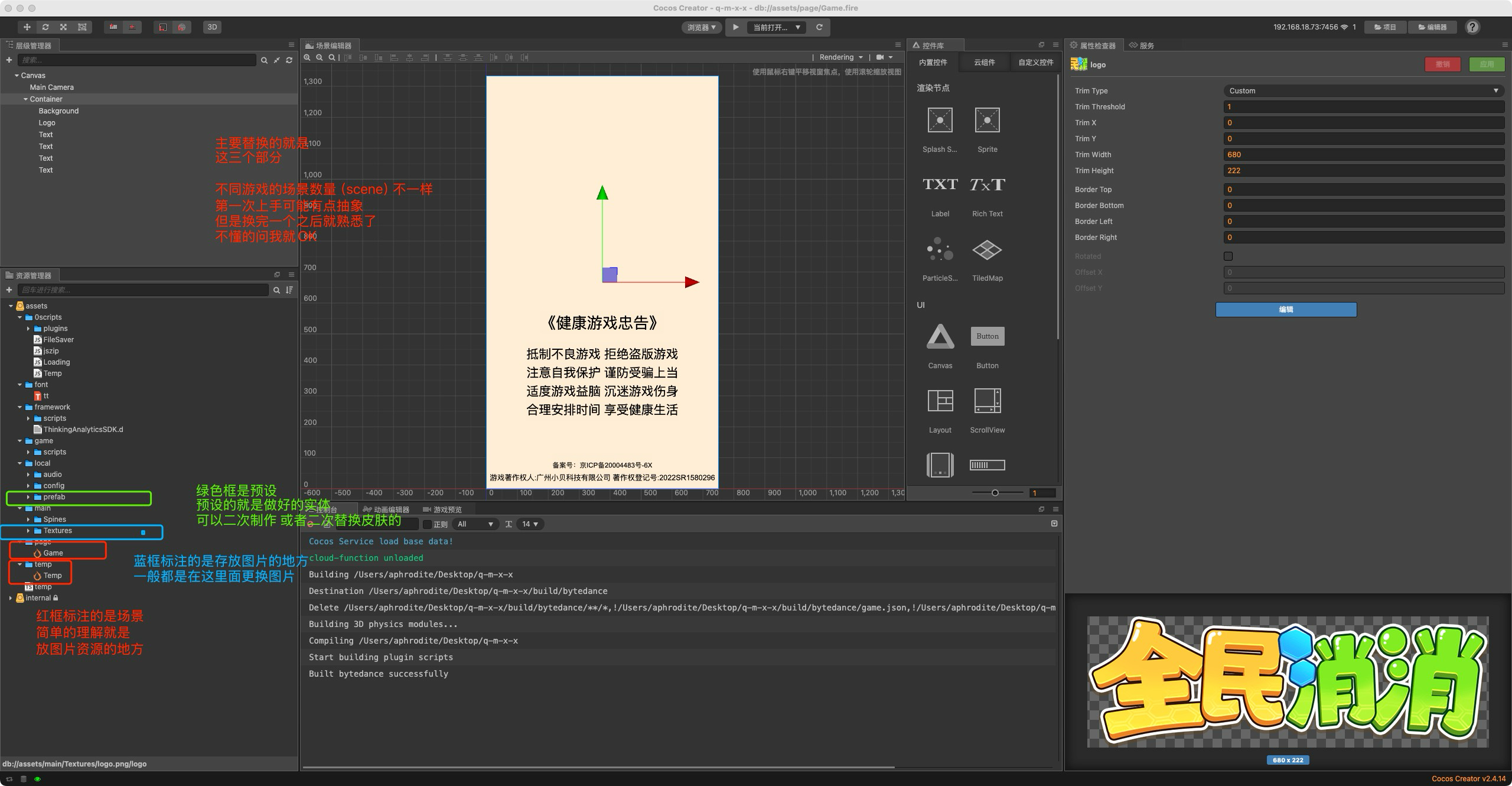This screenshot has height=786, width=1512.
Task: Open the 游戏预览 tab
Action: 442,509
